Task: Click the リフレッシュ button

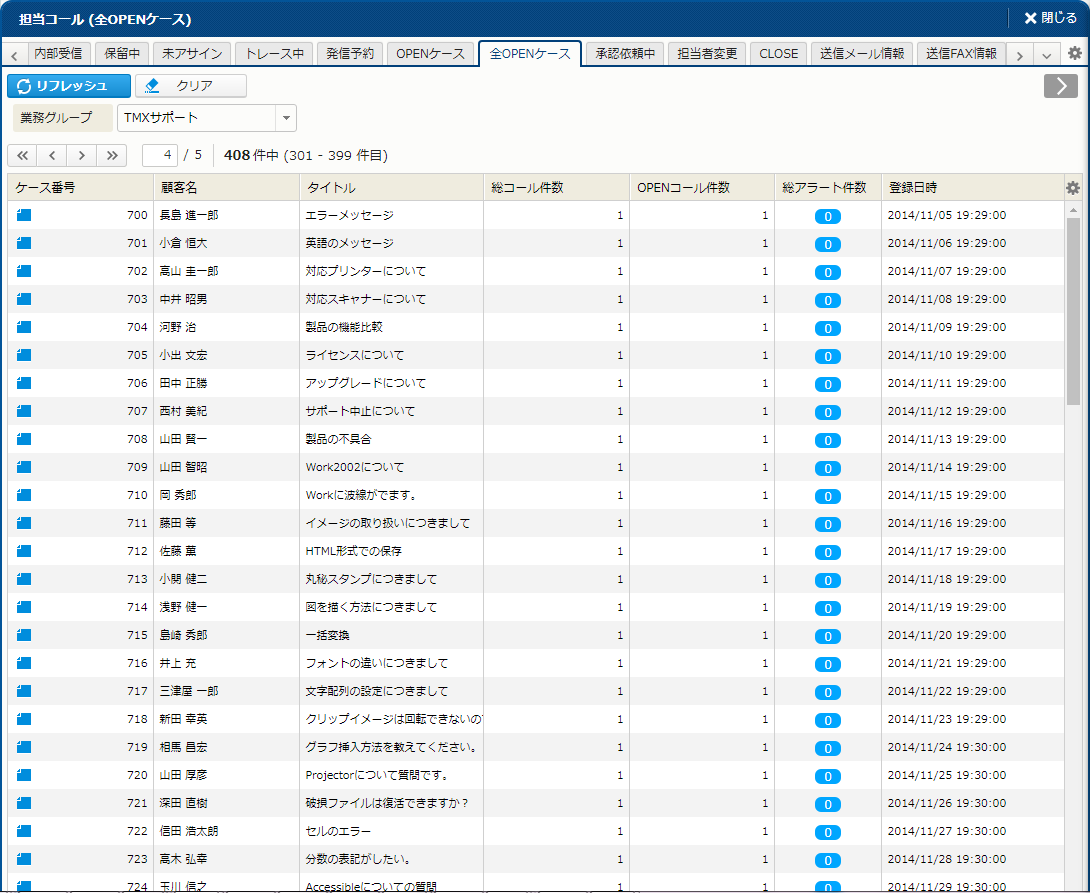Action: coord(69,86)
